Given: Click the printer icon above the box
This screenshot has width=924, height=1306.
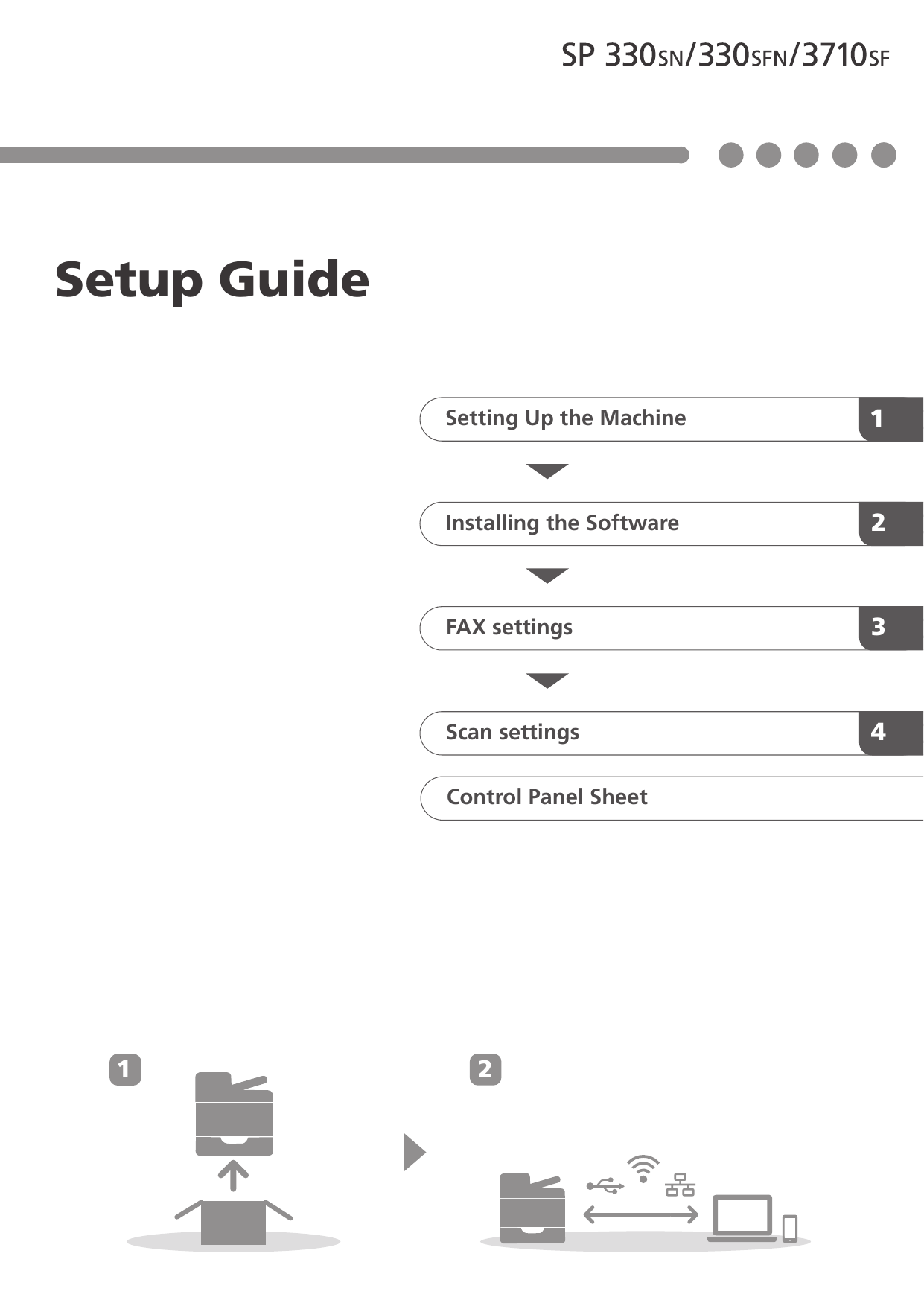Looking at the screenshot, I should coord(234,1114).
